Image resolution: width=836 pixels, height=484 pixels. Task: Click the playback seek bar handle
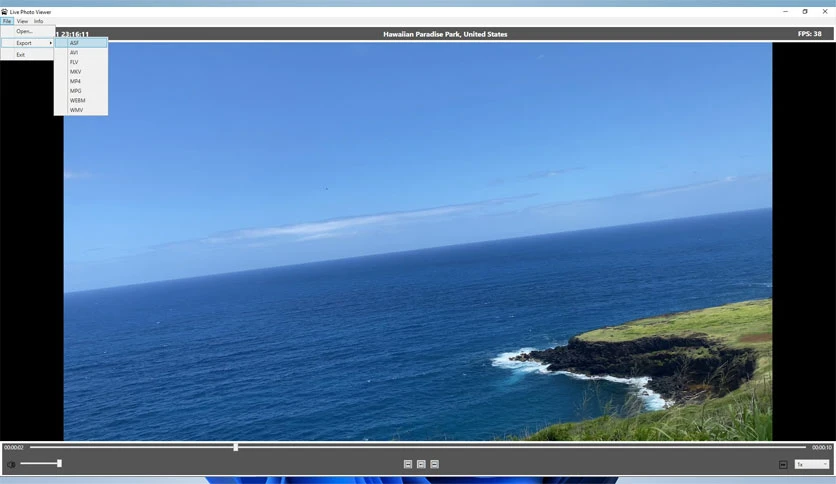[x=236, y=447]
